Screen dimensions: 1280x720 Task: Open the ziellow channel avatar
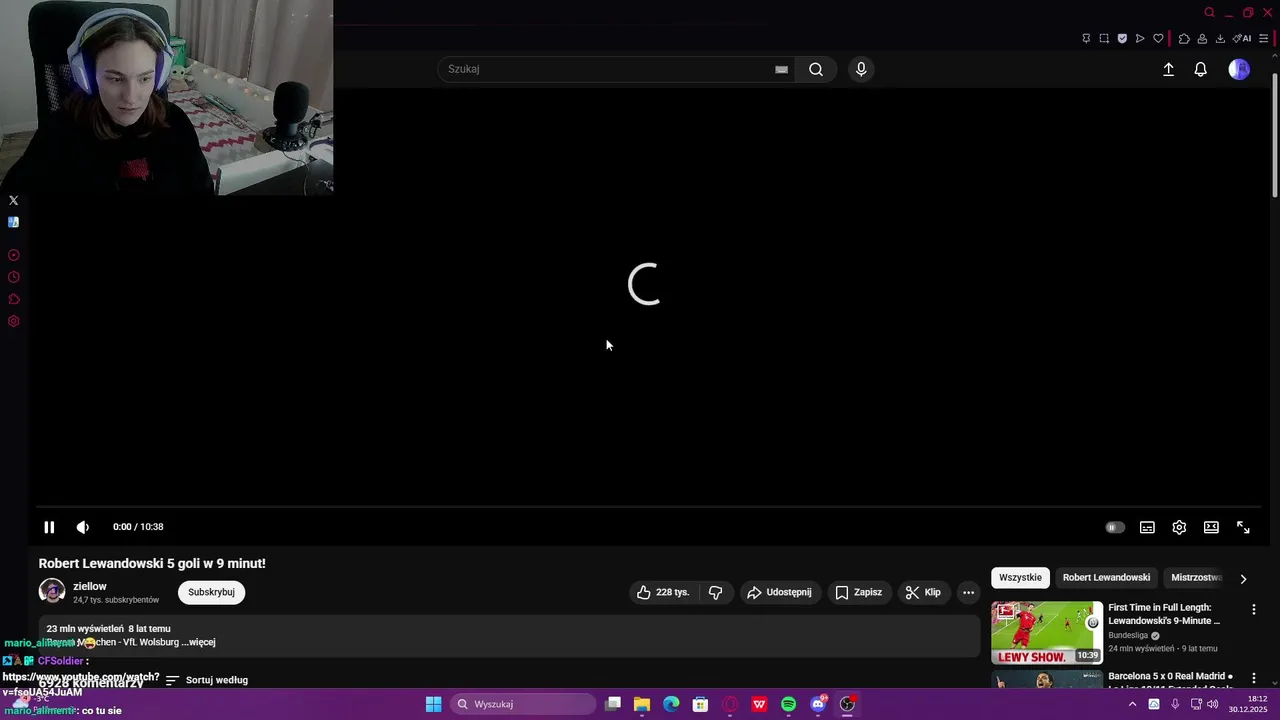(52, 591)
